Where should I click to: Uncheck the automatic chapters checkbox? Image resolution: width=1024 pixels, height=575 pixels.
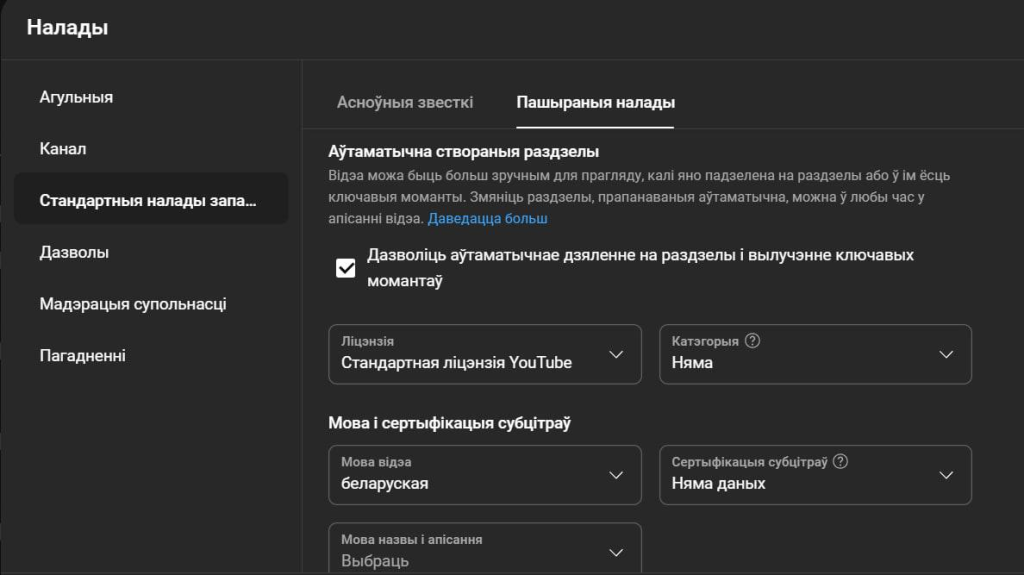346,268
